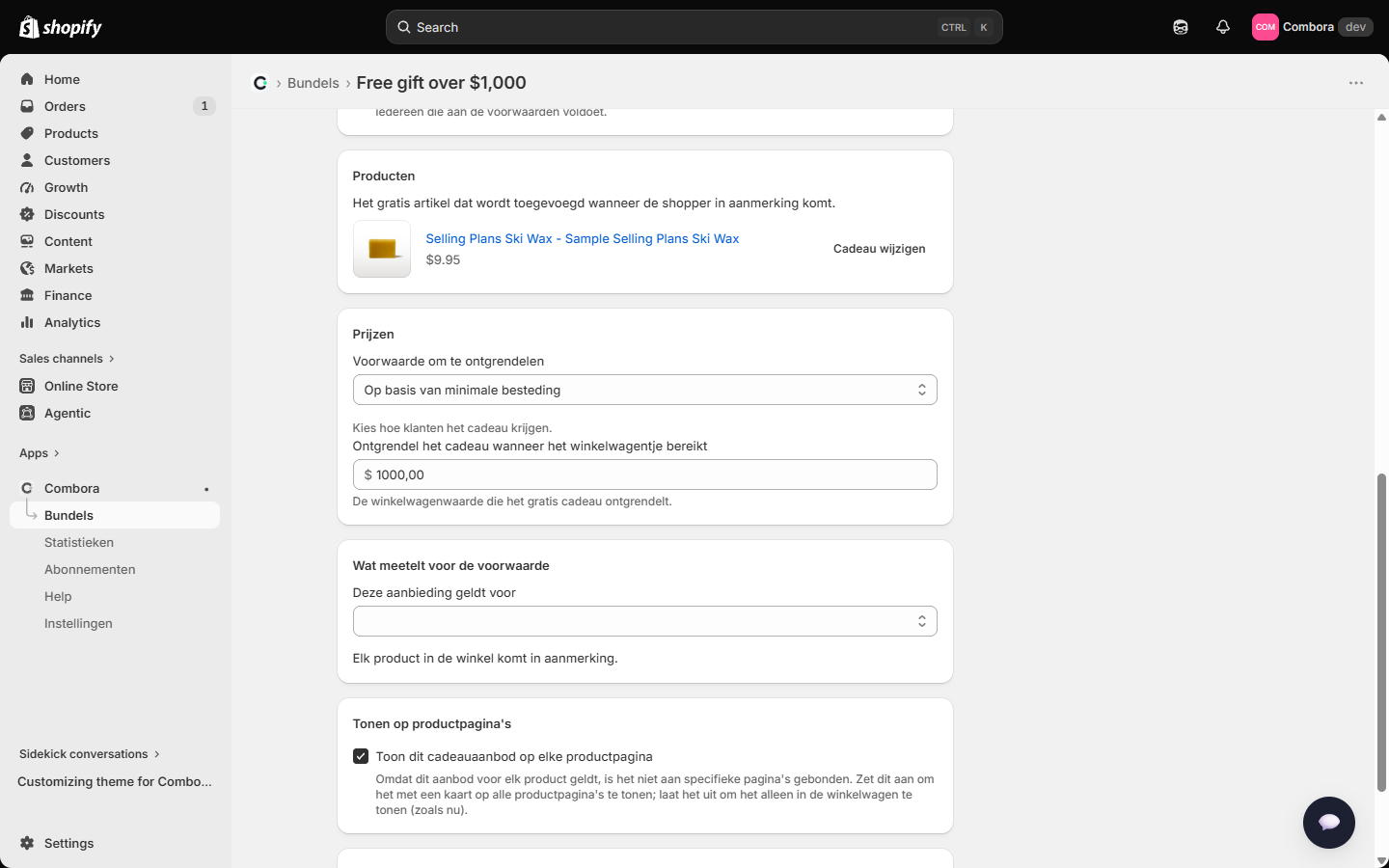
Task: Open the Voorwaarde om te ontgrendelen dropdown
Action: [645, 390]
